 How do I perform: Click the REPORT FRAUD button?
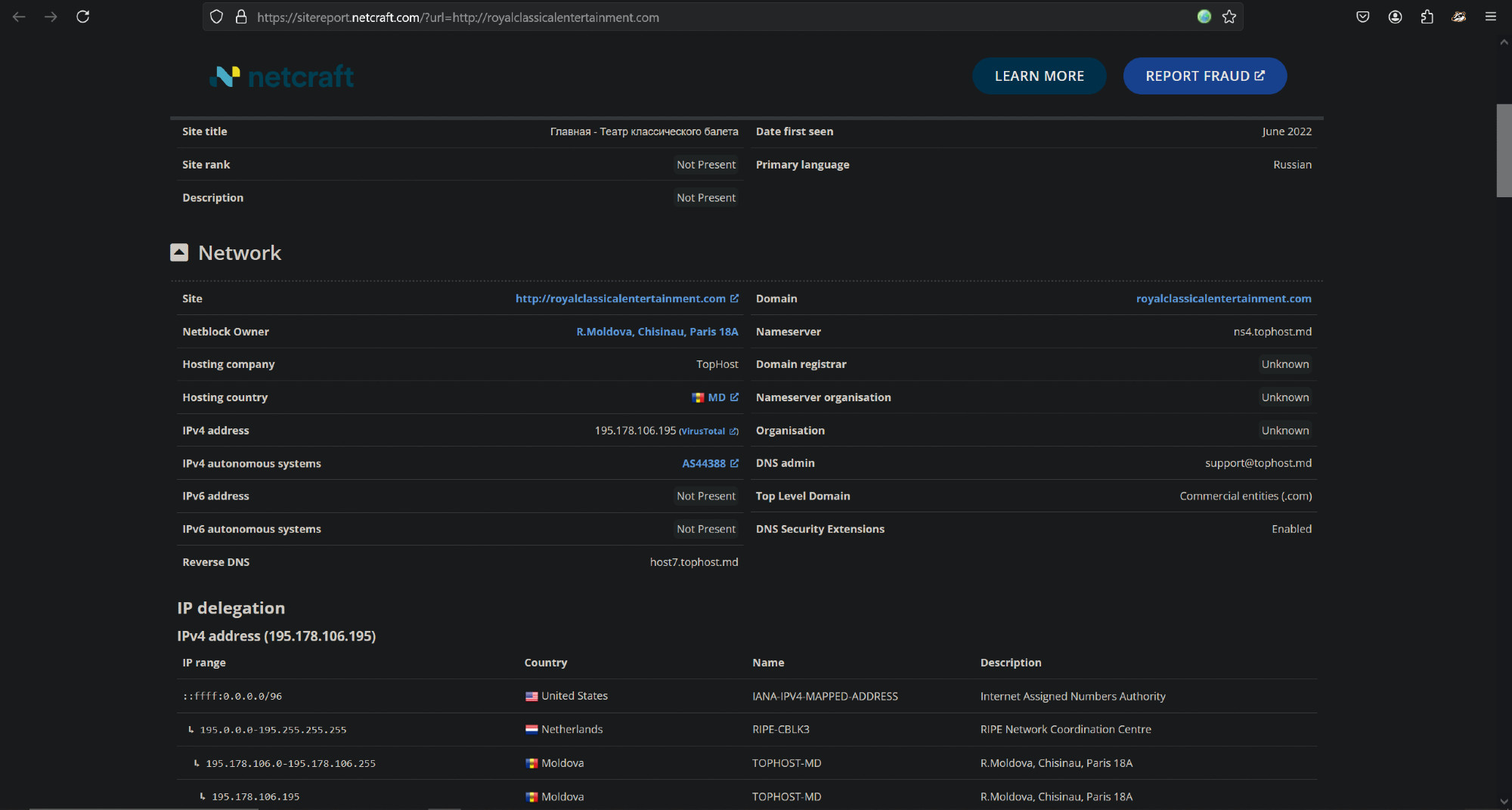1205,76
